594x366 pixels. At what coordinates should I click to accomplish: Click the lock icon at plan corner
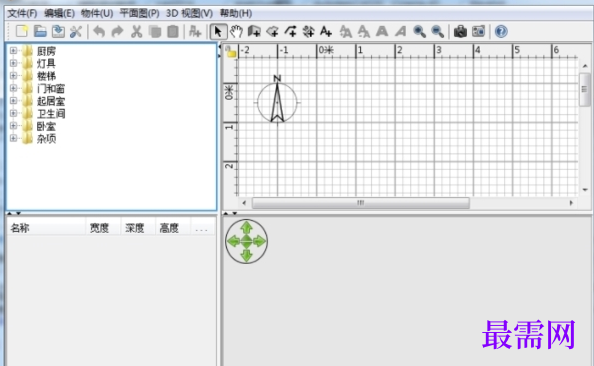(x=230, y=52)
